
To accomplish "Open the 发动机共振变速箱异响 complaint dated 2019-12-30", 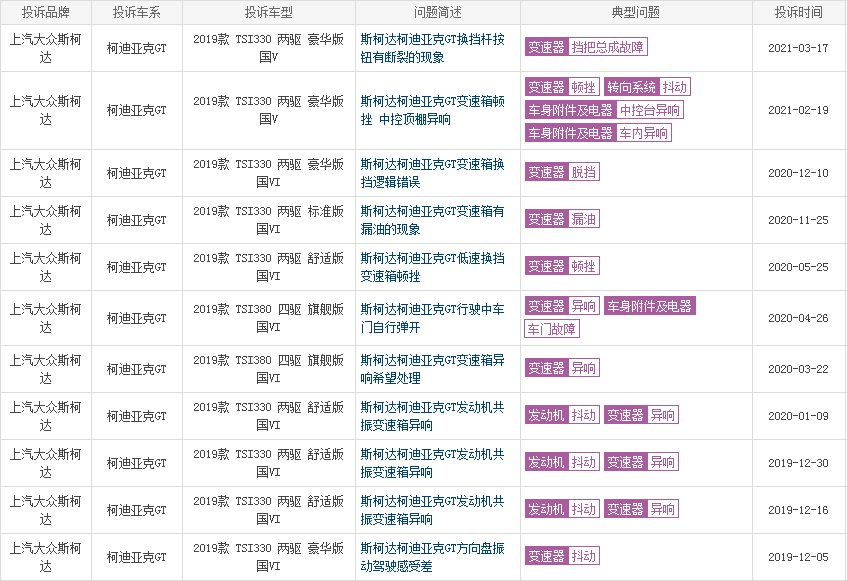I will click(432, 463).
